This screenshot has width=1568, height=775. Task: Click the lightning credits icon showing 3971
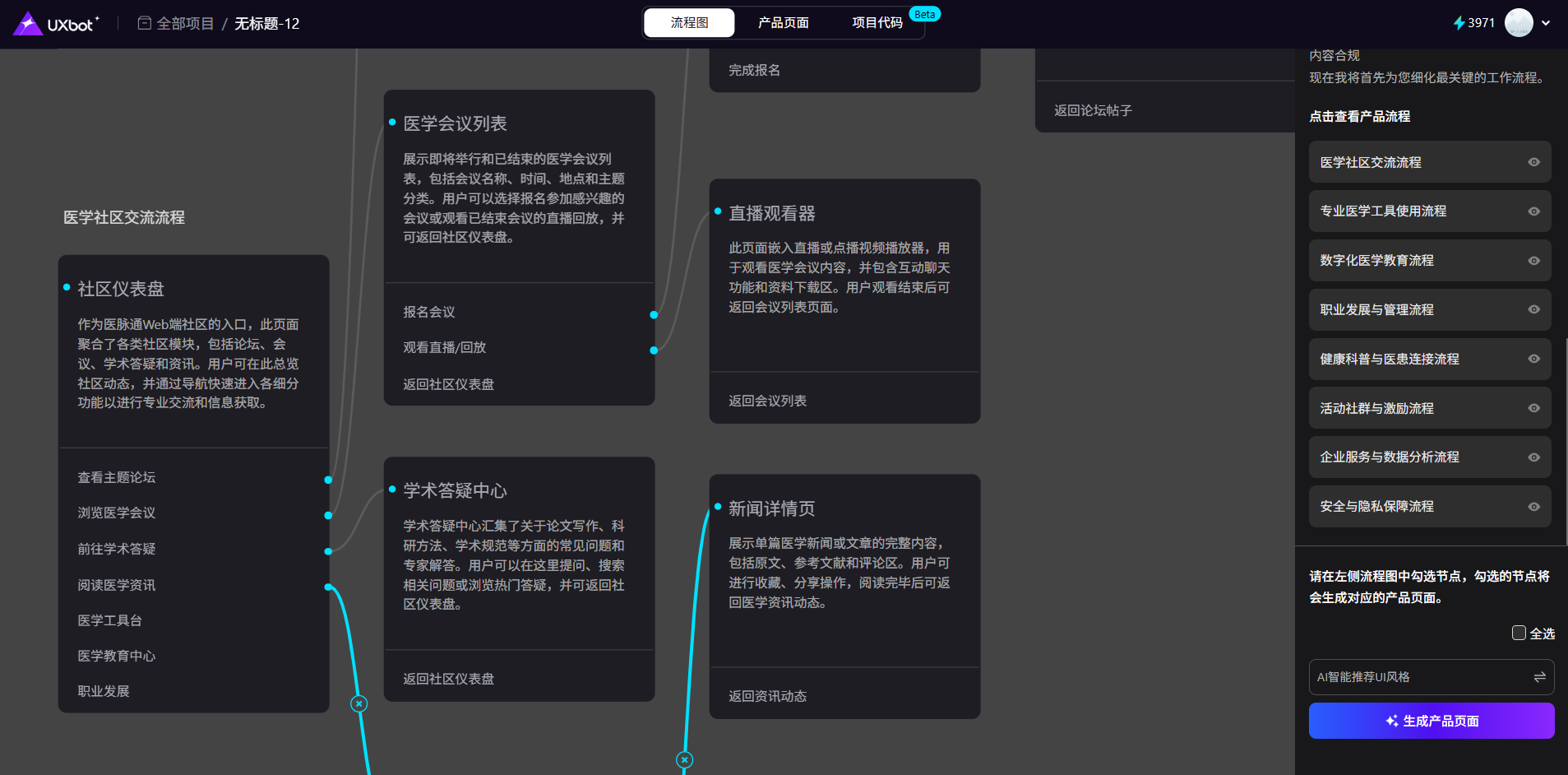coord(1459,23)
